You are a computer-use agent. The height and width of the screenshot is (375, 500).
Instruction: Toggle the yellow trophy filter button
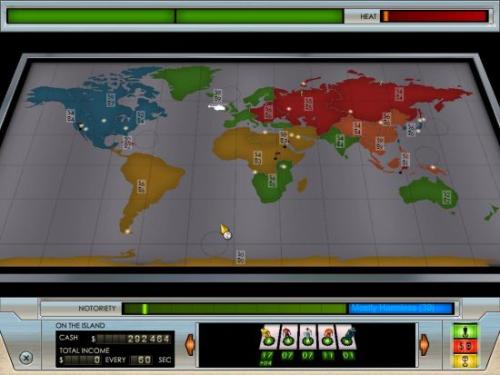(465, 361)
